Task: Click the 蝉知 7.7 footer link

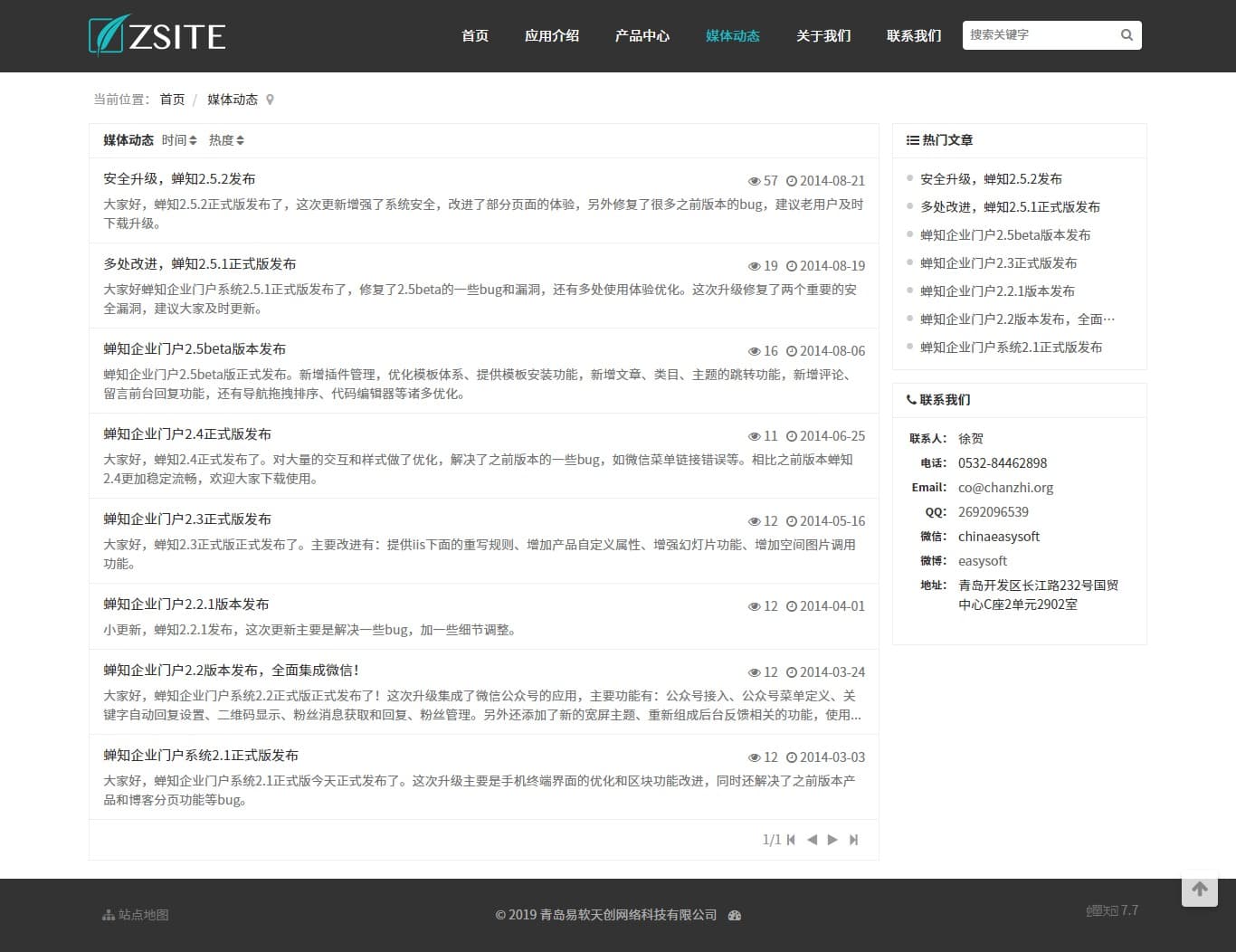Action: click(x=1112, y=910)
